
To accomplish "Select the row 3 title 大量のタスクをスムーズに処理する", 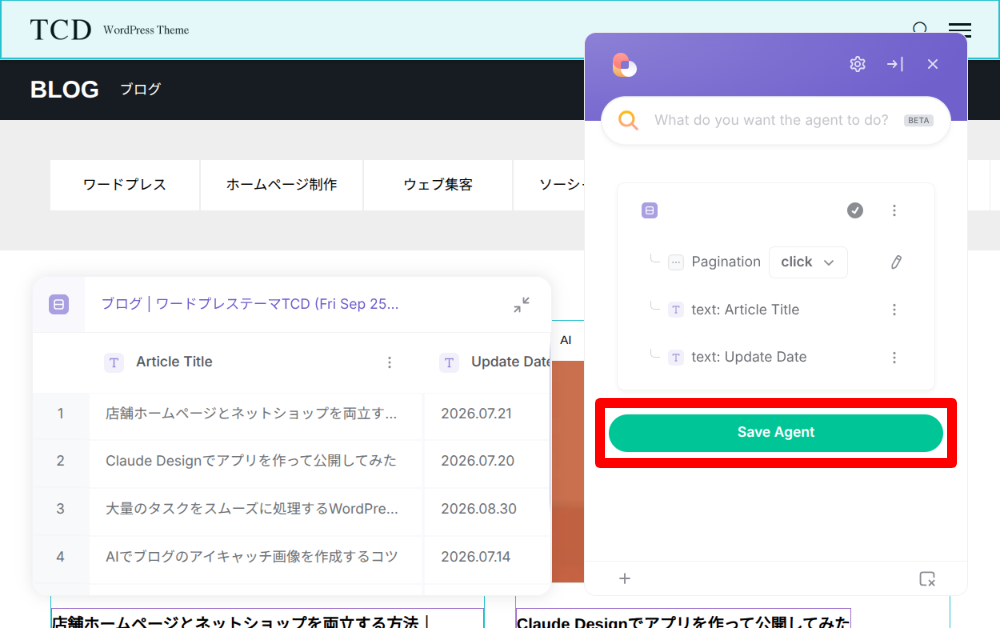I will click(251, 509).
